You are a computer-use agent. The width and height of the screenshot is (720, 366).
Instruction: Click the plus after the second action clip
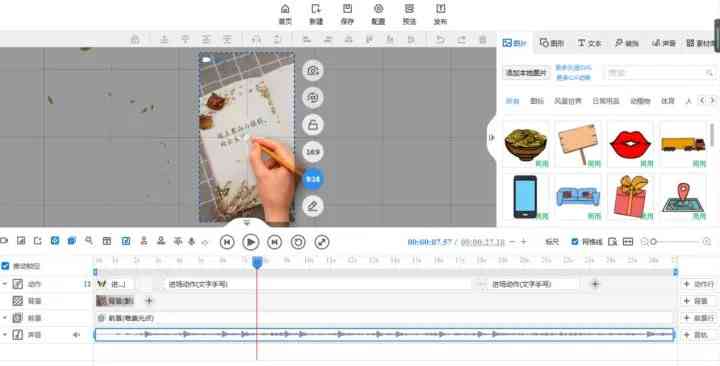[595, 284]
